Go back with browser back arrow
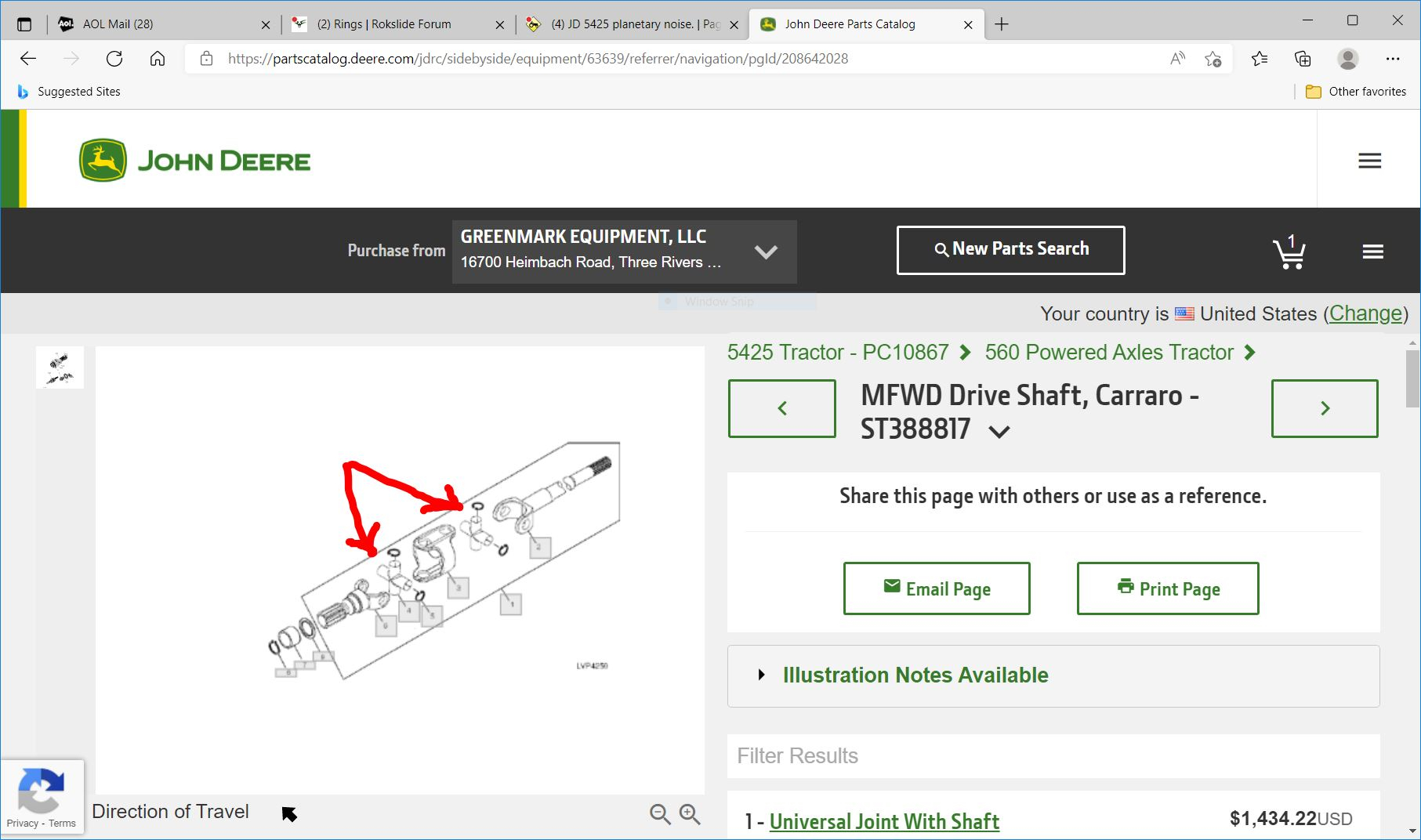1421x840 pixels. coord(28,59)
